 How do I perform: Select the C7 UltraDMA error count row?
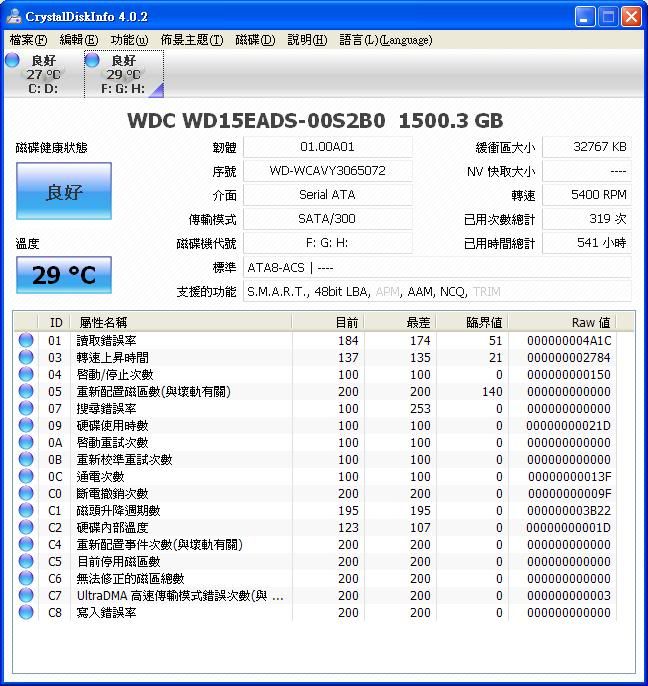[x=180, y=596]
